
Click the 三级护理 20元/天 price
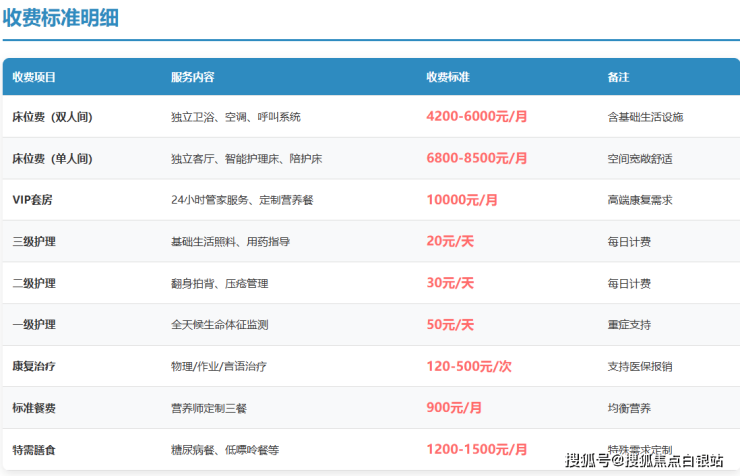450,242
